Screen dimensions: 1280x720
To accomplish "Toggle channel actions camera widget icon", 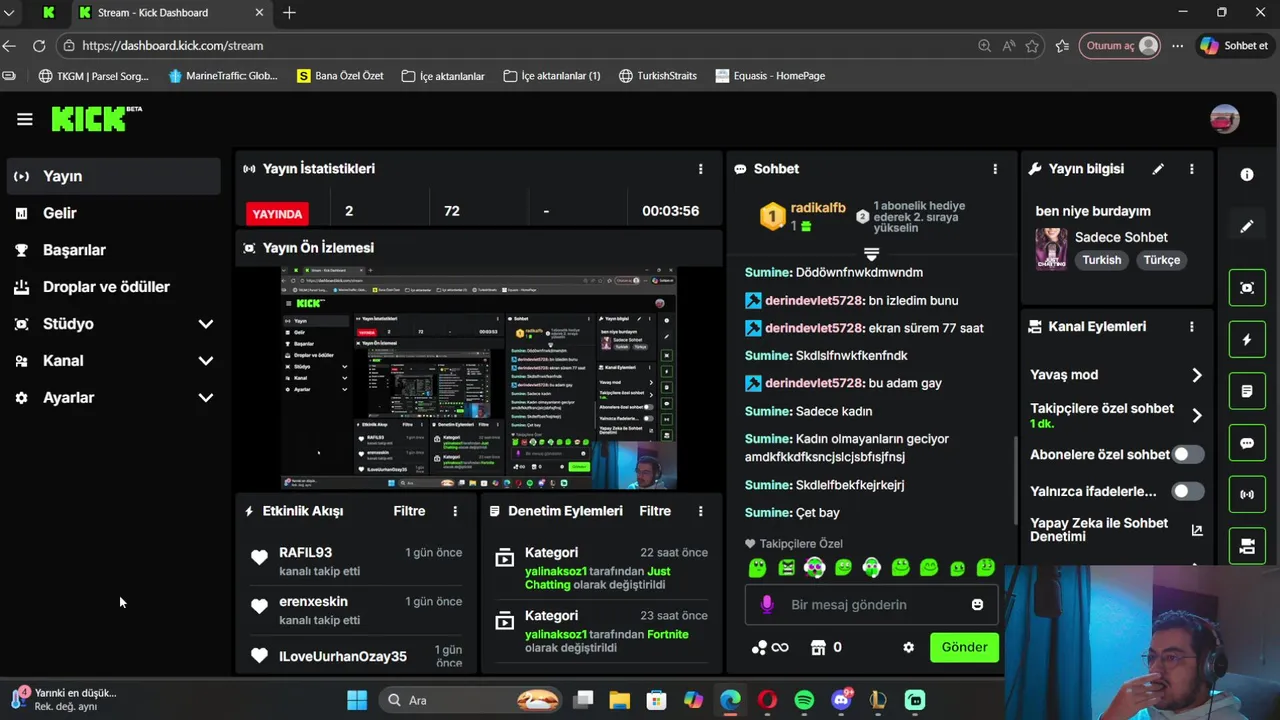I will 1247,546.
